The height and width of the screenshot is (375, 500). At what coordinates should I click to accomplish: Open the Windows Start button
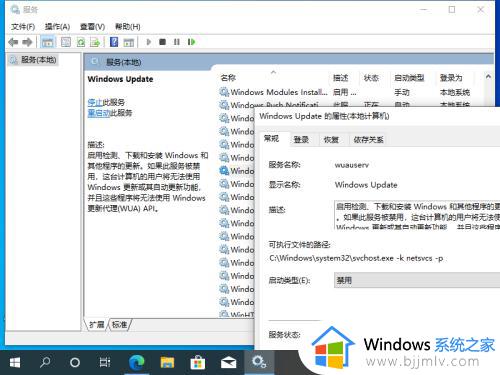pyautogui.click(x=15, y=362)
